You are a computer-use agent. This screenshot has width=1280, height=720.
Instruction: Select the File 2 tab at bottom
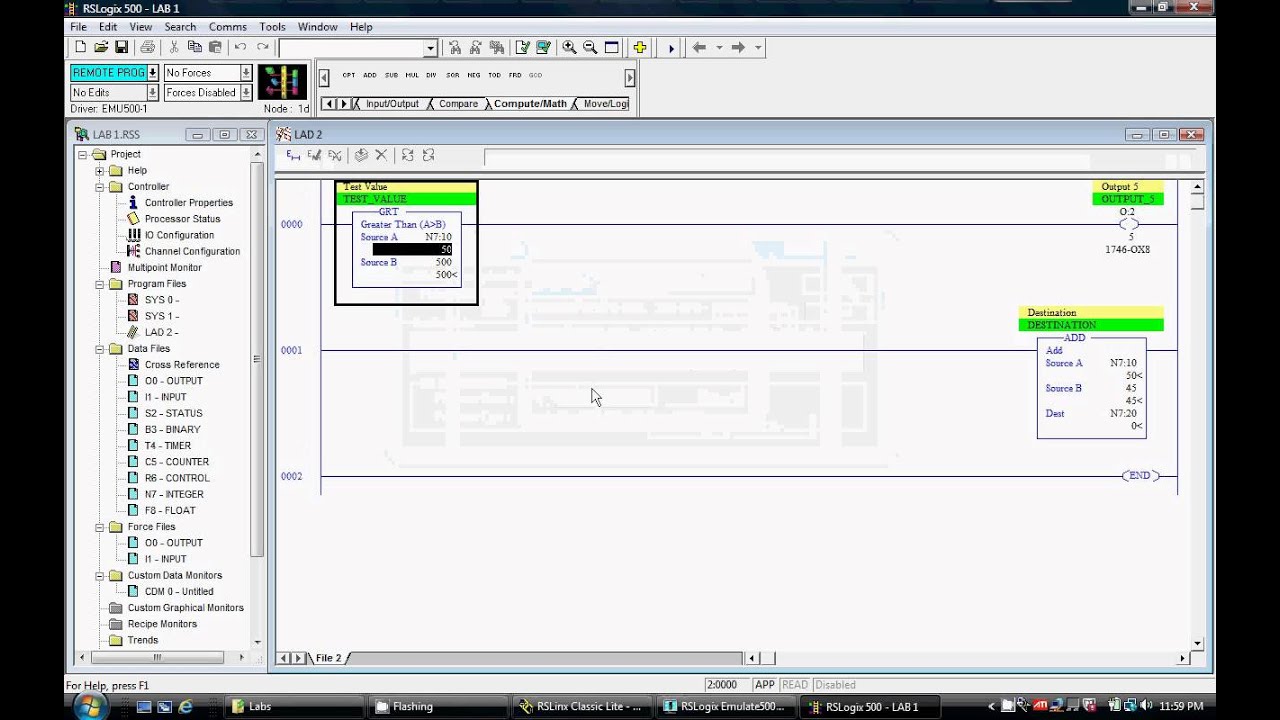tap(328, 658)
